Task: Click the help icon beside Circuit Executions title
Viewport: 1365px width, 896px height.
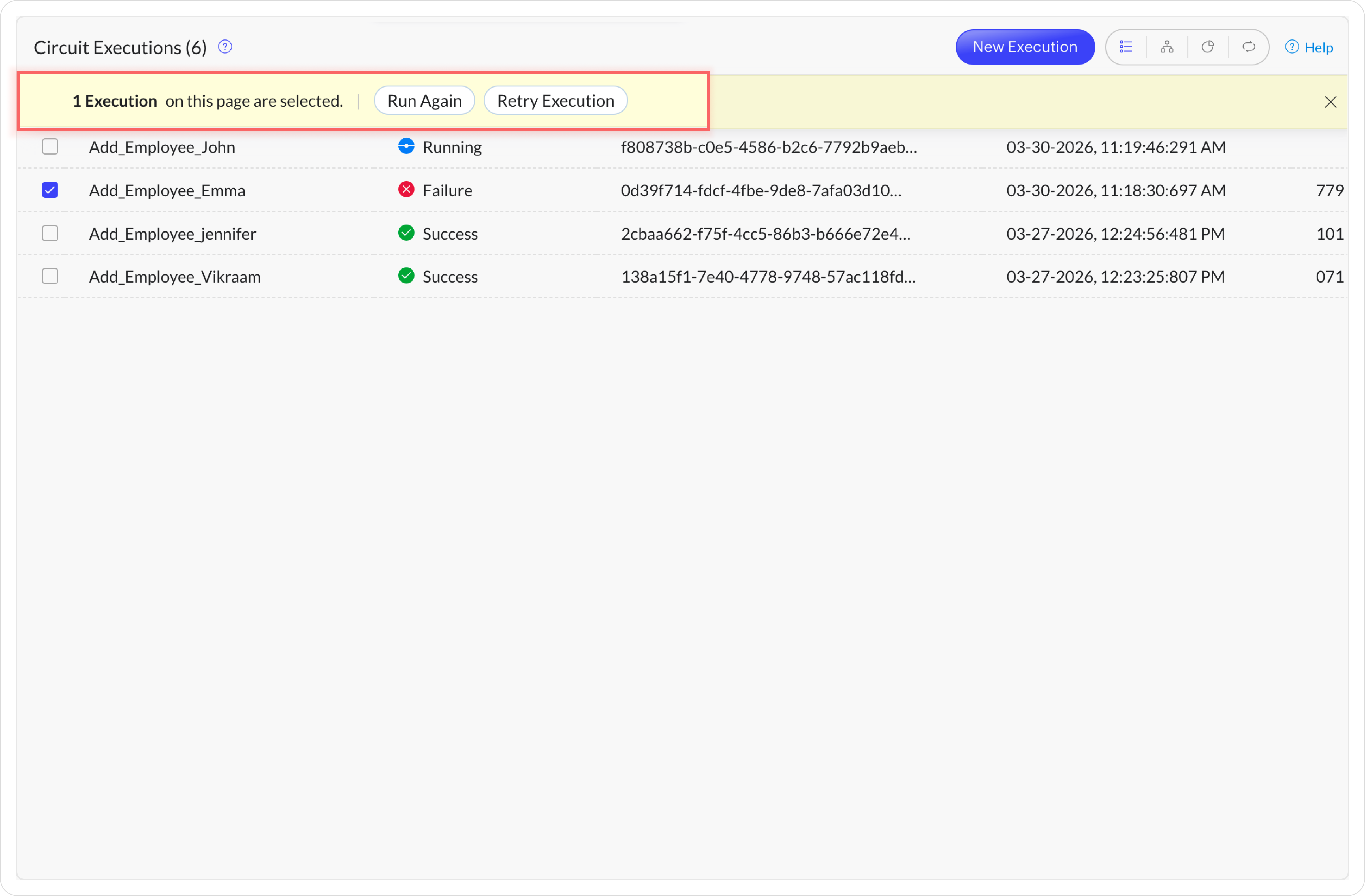Action: 225,47
